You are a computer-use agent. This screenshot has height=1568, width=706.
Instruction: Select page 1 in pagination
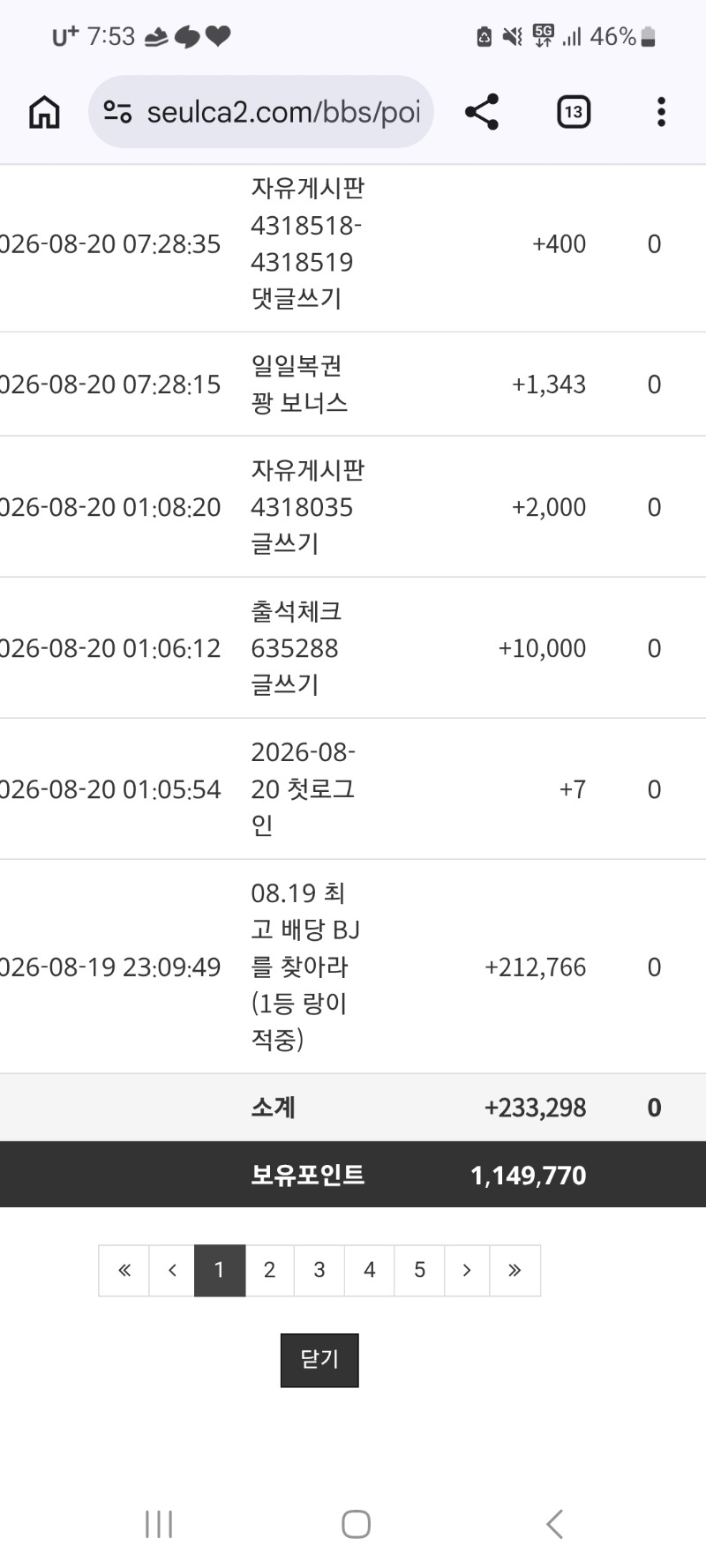coord(220,1270)
